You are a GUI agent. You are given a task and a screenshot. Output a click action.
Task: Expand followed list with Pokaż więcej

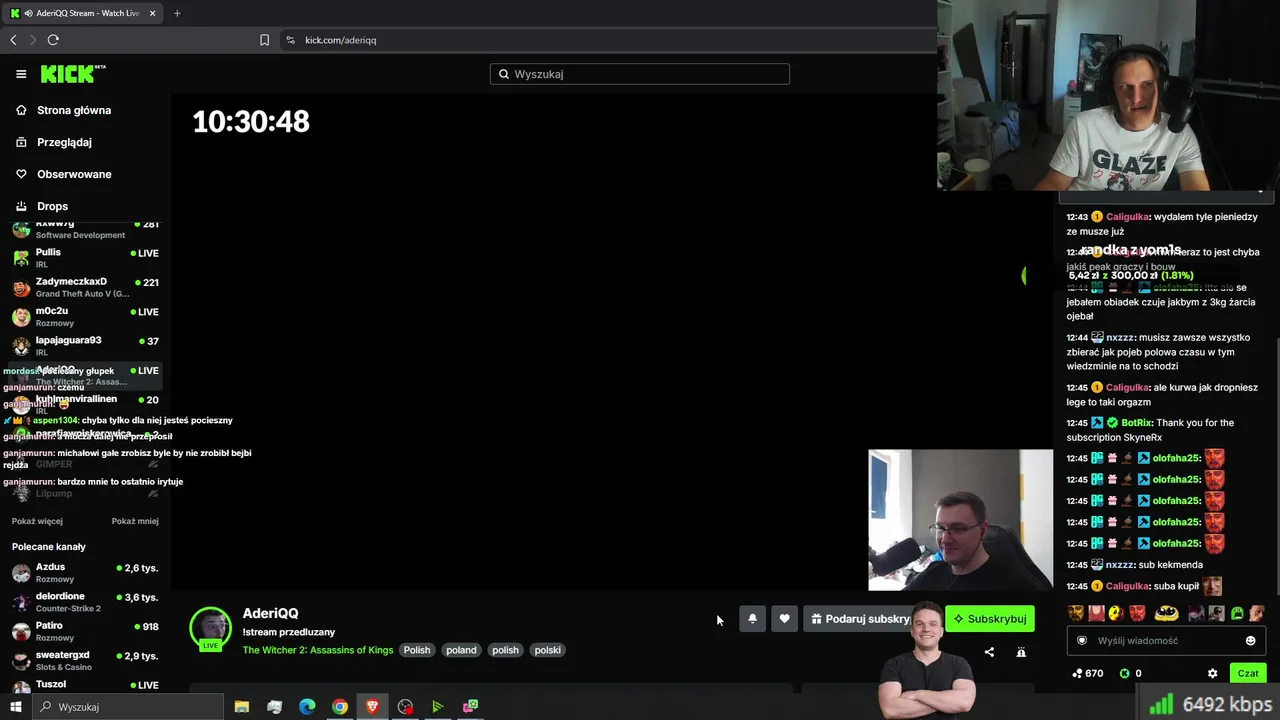[x=37, y=521]
